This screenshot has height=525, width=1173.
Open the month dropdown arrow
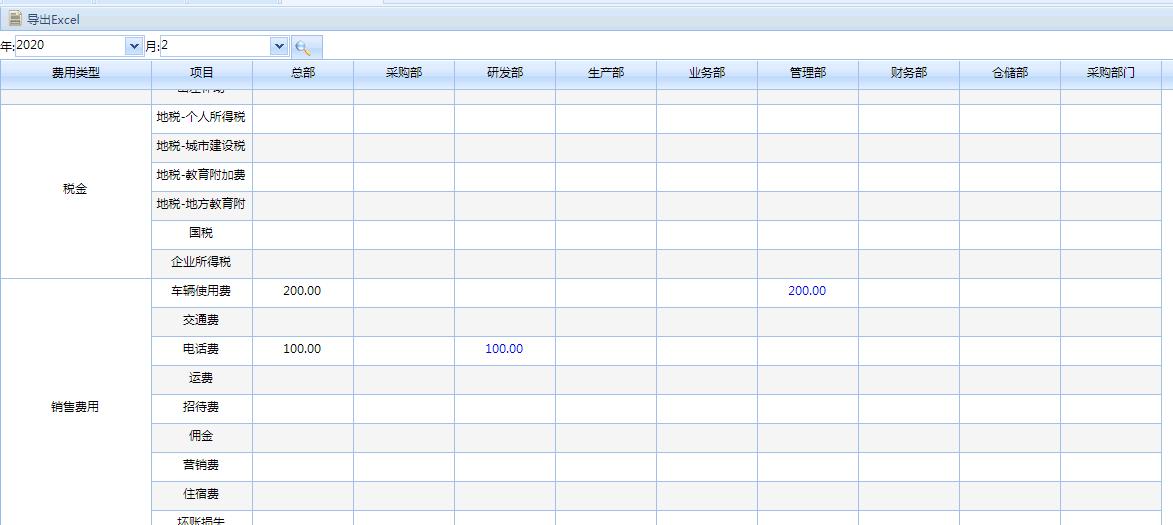click(280, 46)
